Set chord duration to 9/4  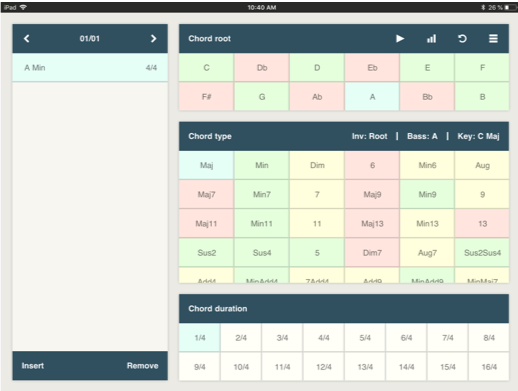point(200,367)
